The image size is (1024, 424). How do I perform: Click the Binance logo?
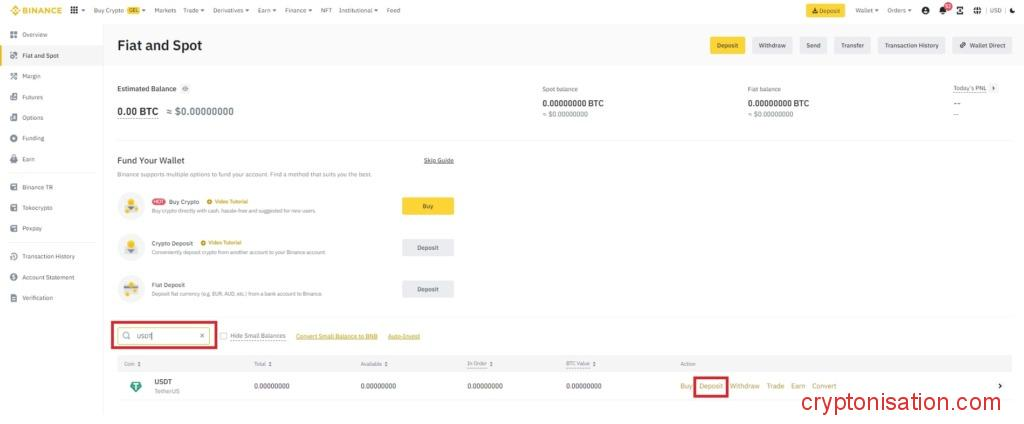(34, 10)
